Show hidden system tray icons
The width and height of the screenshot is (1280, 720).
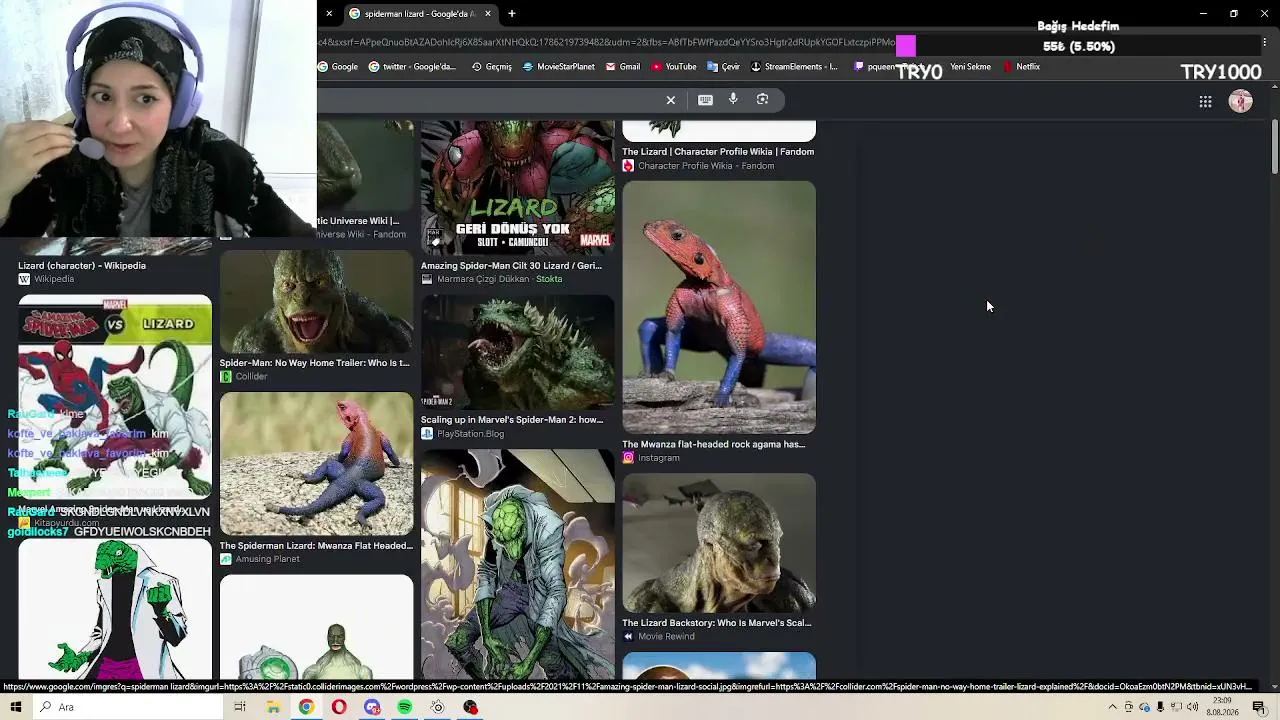click(x=1112, y=707)
